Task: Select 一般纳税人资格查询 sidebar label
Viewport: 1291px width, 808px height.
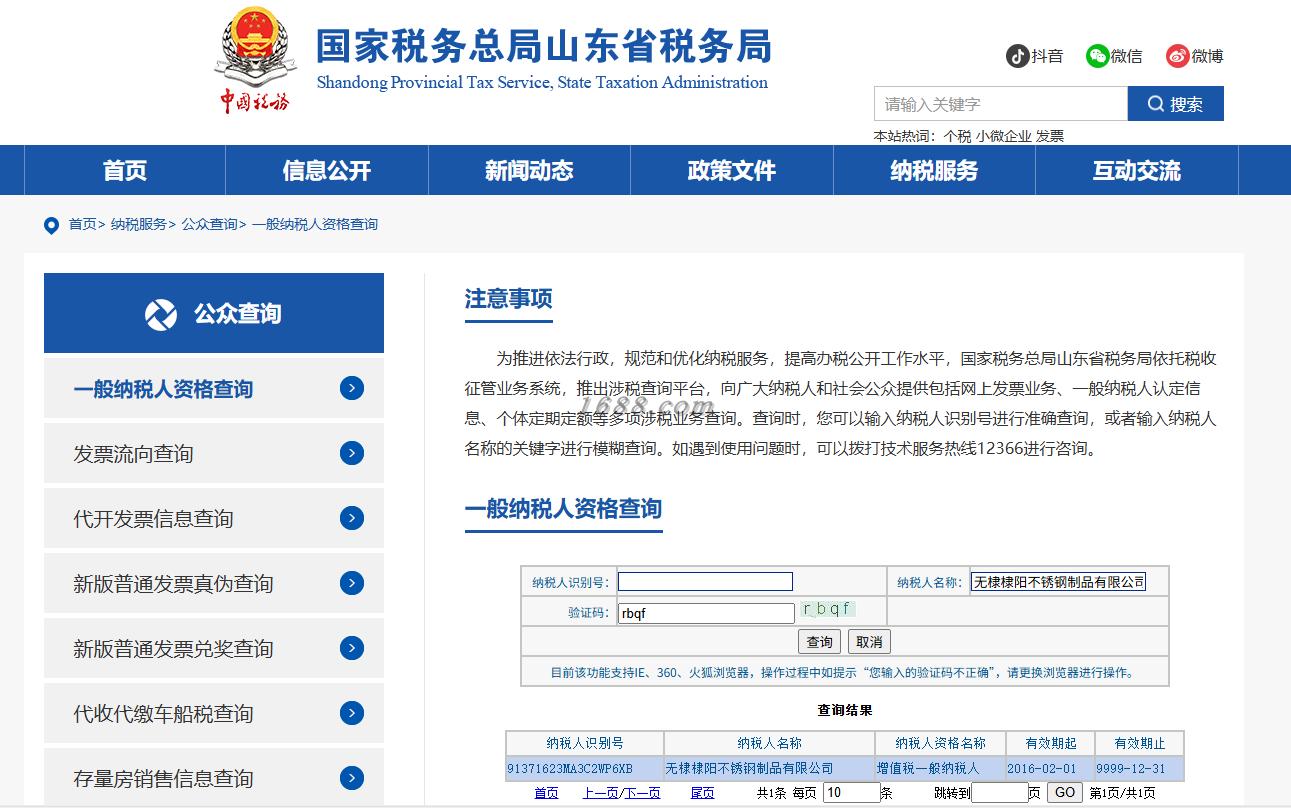Action: coord(163,389)
